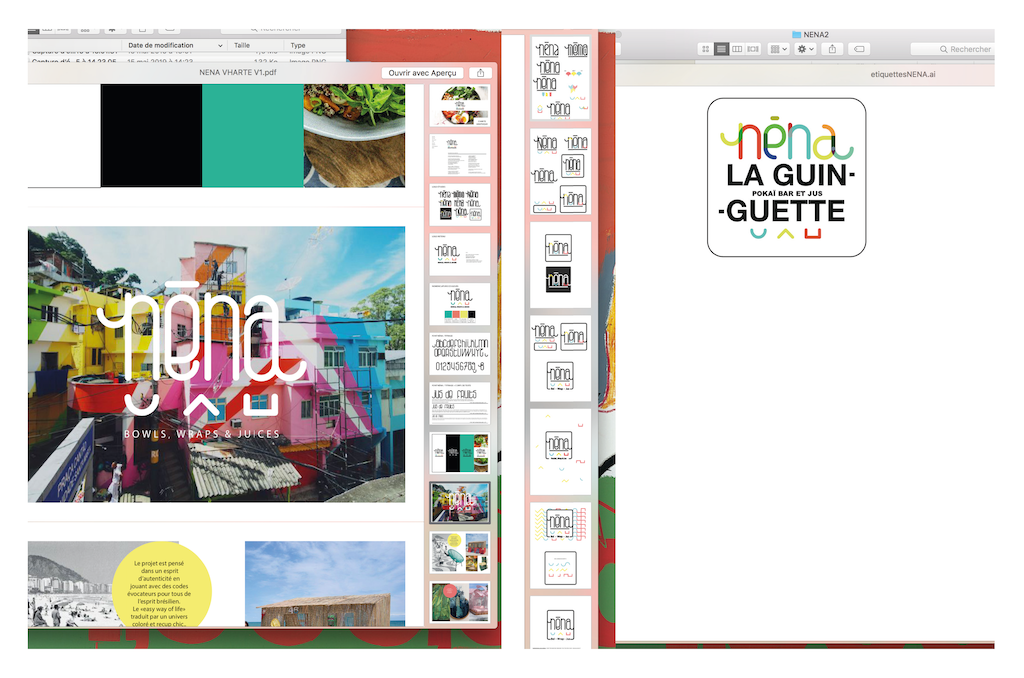The height and width of the screenshot is (678, 1024).
Task: Click the three boxed logos thumbnail in strip
Action: click(x=560, y=359)
